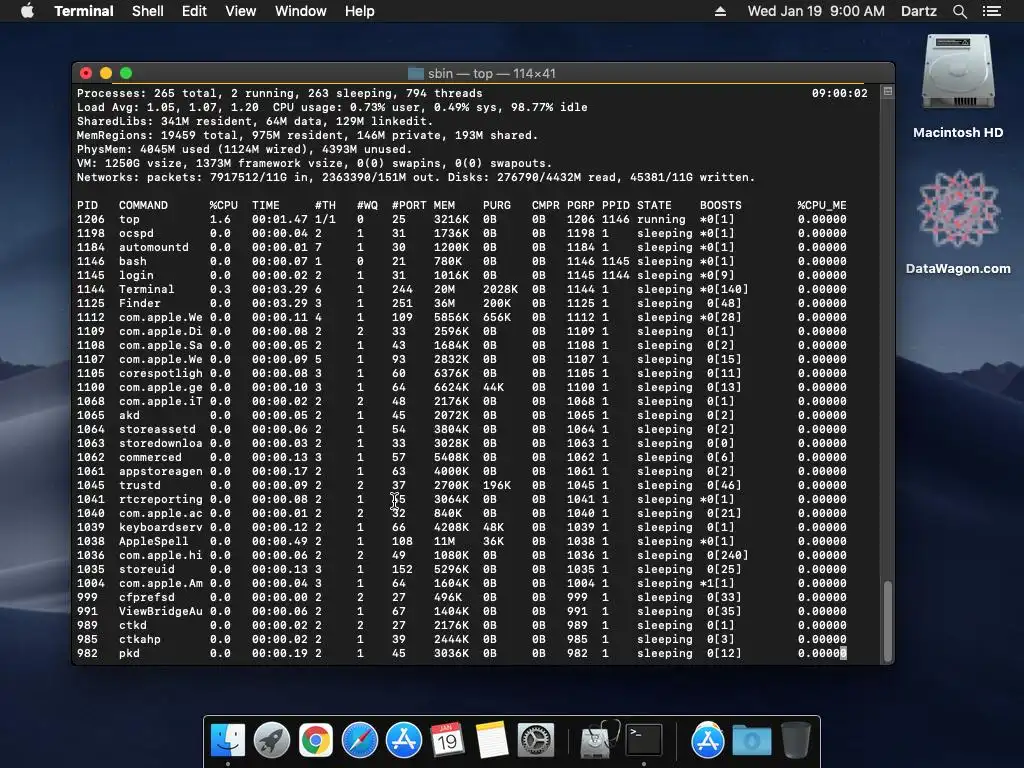Click the split pane icon in Terminal
The image size is (1024, 768).
pyautogui.click(x=888, y=92)
